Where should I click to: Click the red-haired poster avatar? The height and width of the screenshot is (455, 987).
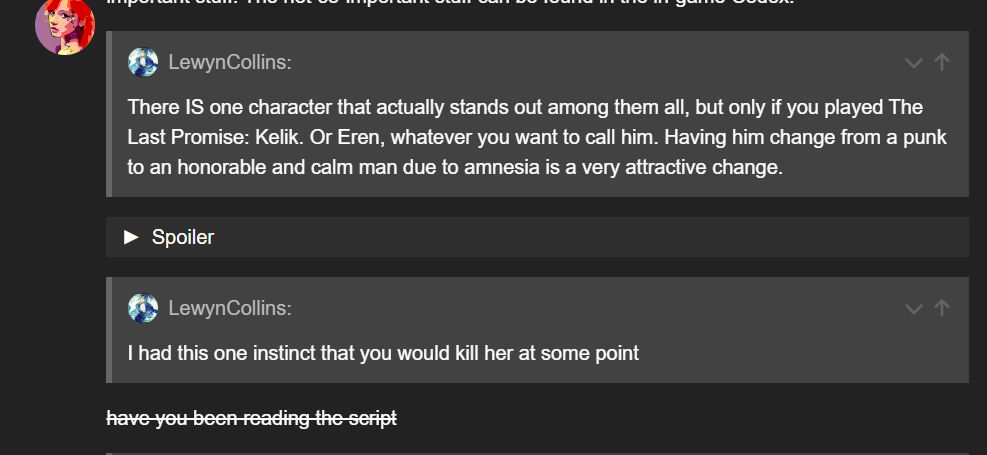coord(65,25)
